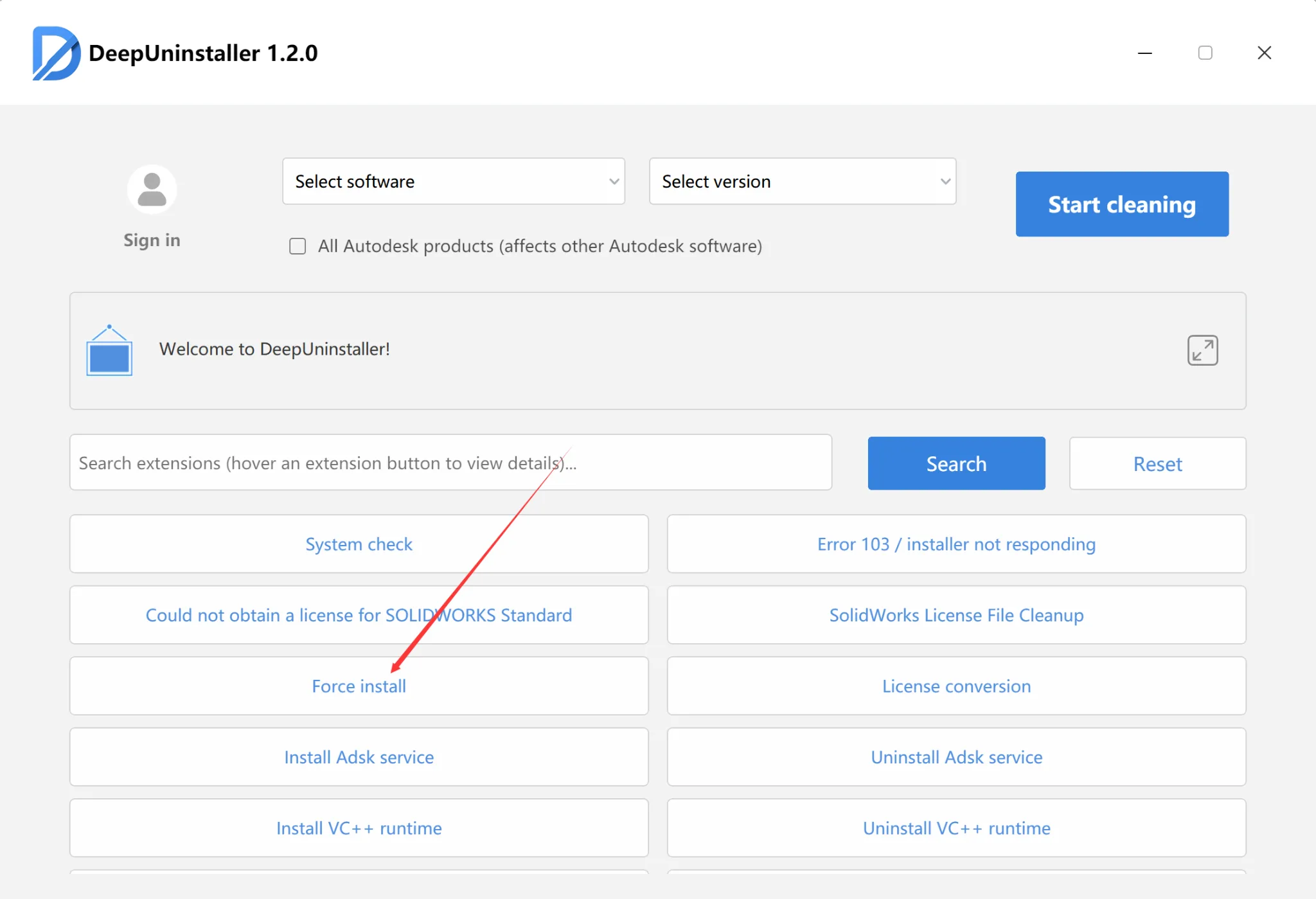Run the System check extension
This screenshot has width=1316, height=899.
(x=359, y=544)
